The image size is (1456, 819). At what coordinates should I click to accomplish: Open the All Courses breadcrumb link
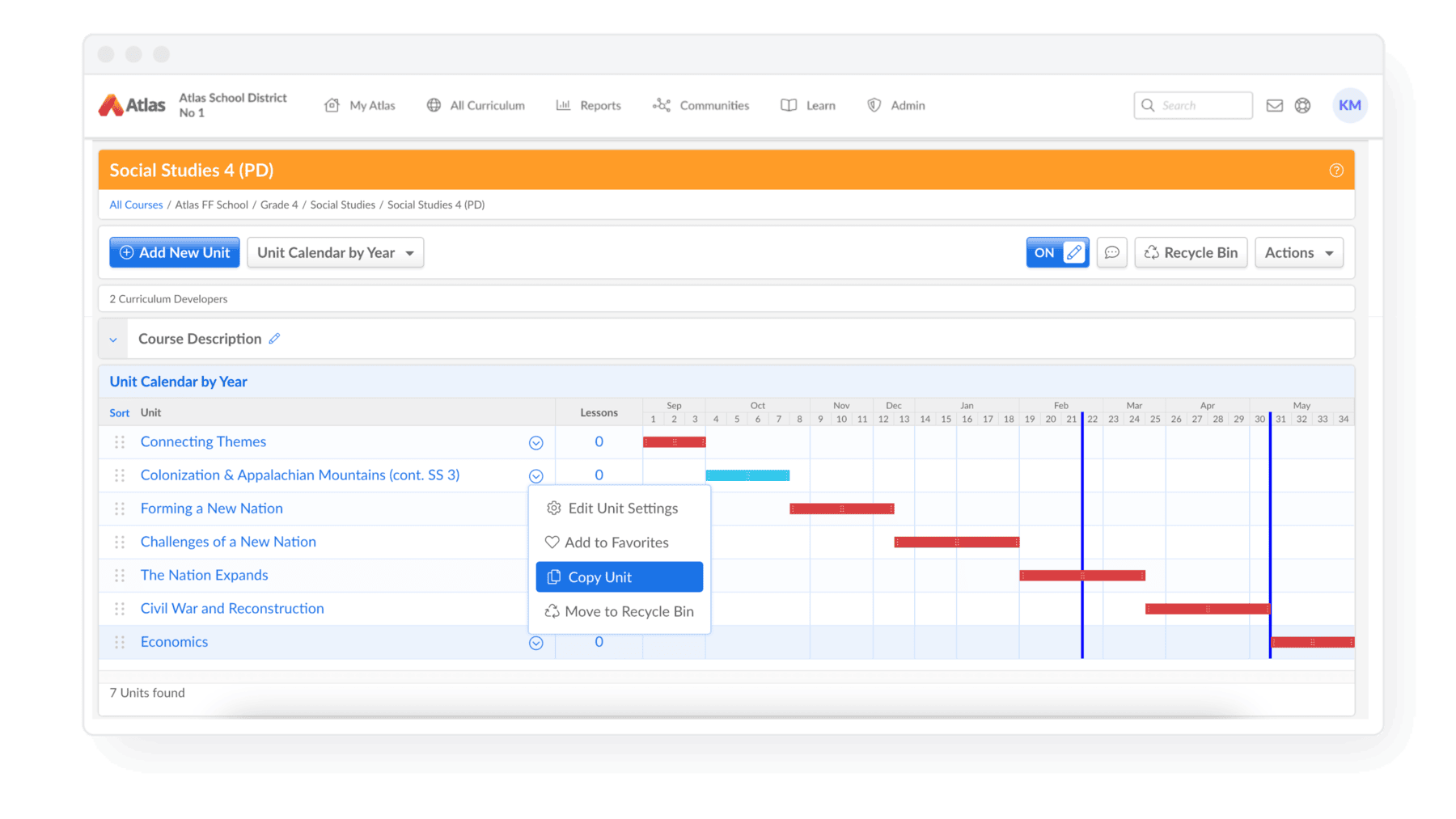coord(136,205)
